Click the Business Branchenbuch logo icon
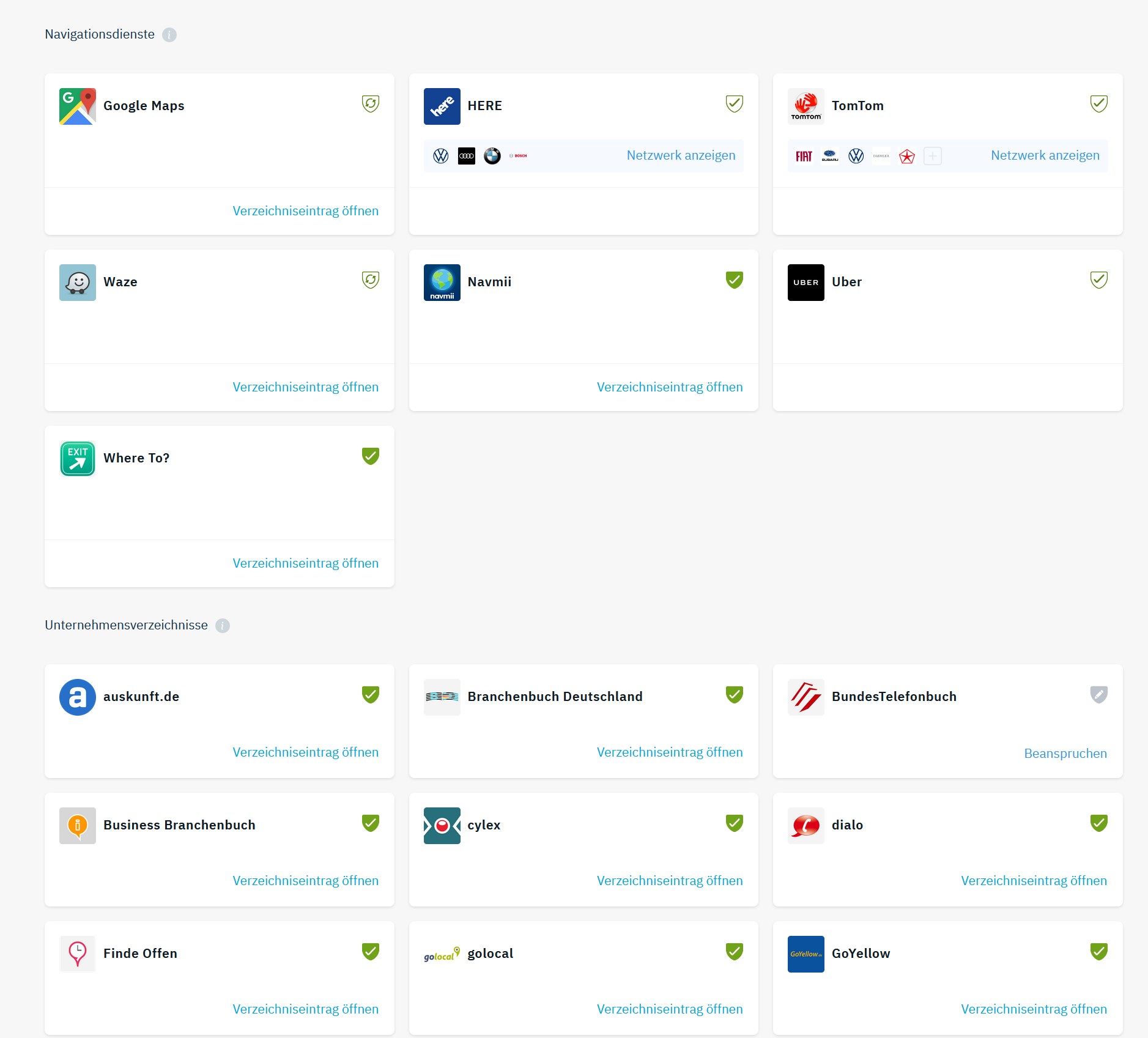The image size is (1148, 1038). point(78,826)
